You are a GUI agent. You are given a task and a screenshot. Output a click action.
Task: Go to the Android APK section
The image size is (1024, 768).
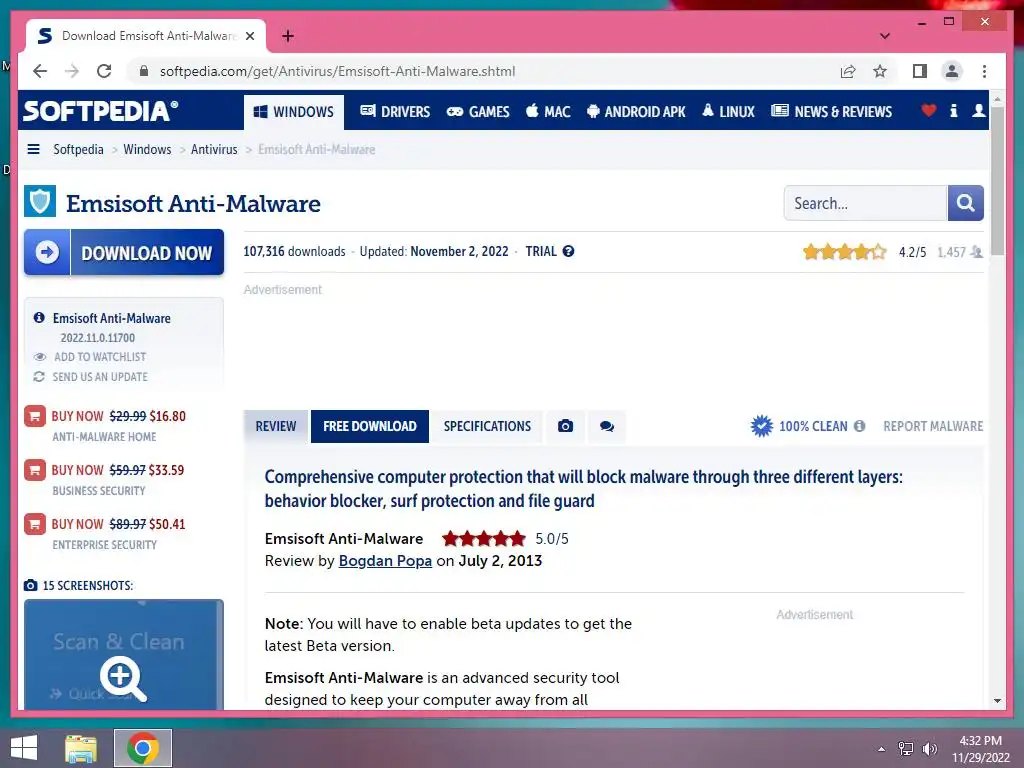click(636, 112)
